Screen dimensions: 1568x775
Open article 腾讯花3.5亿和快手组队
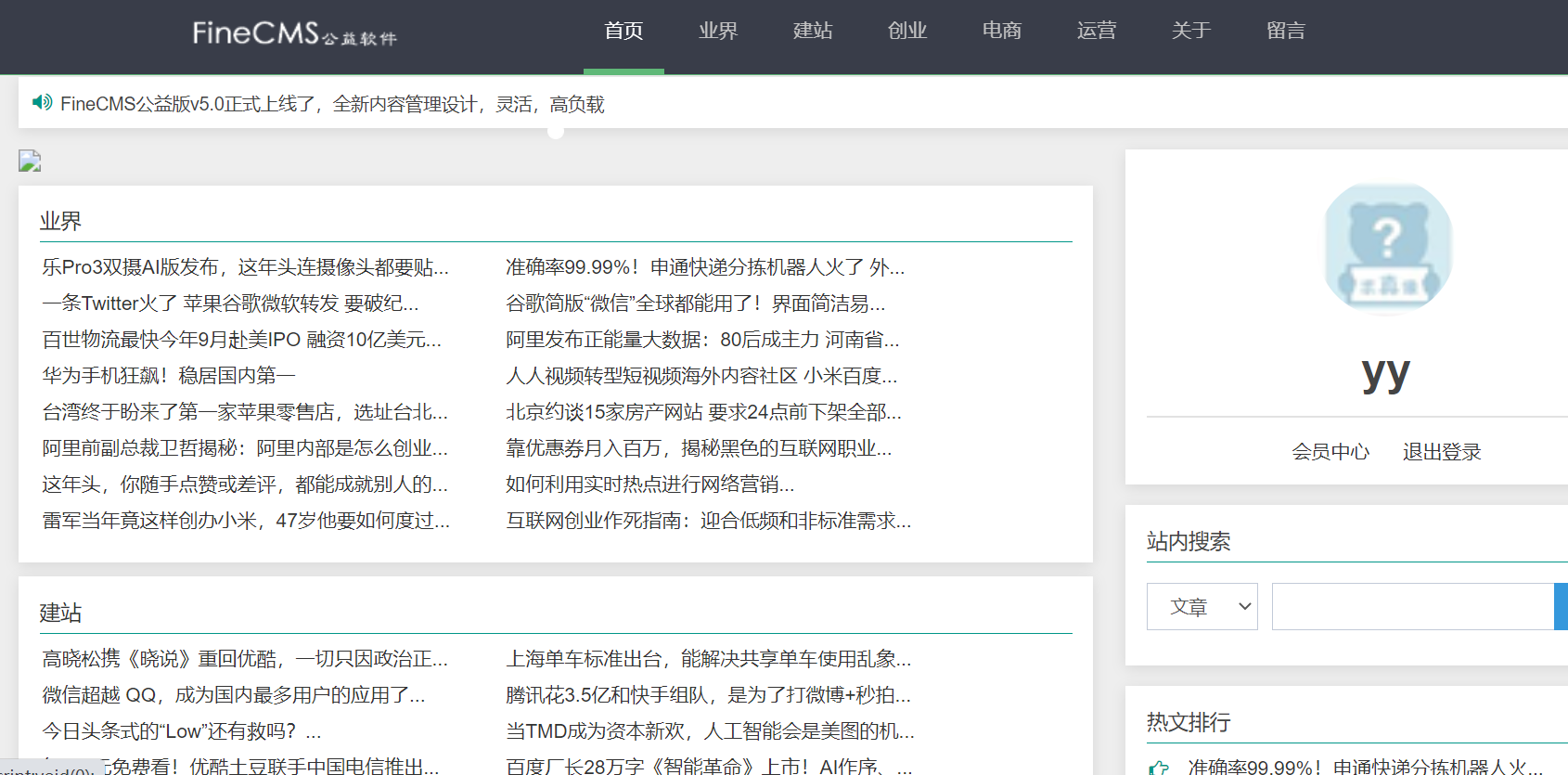click(x=708, y=695)
